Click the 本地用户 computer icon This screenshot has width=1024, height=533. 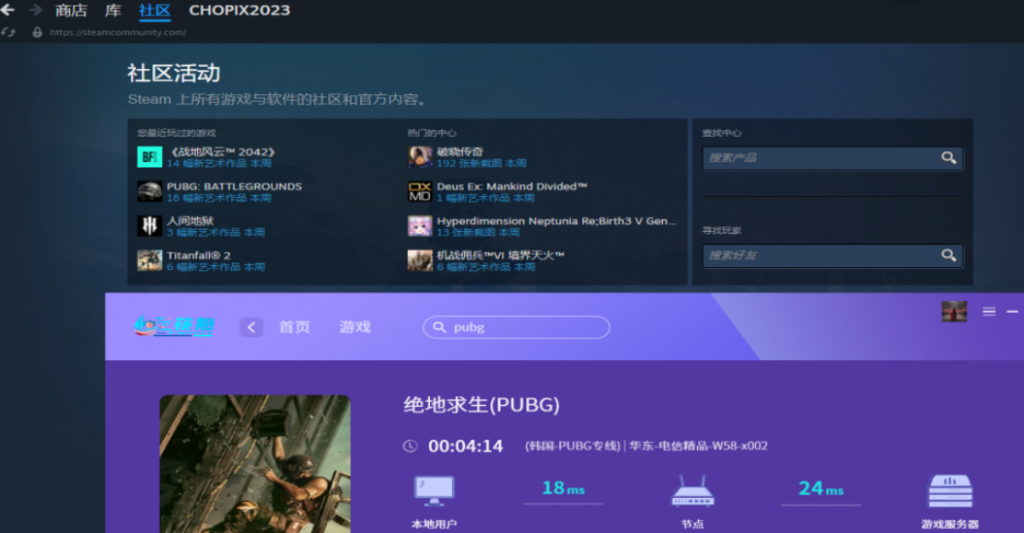(434, 491)
